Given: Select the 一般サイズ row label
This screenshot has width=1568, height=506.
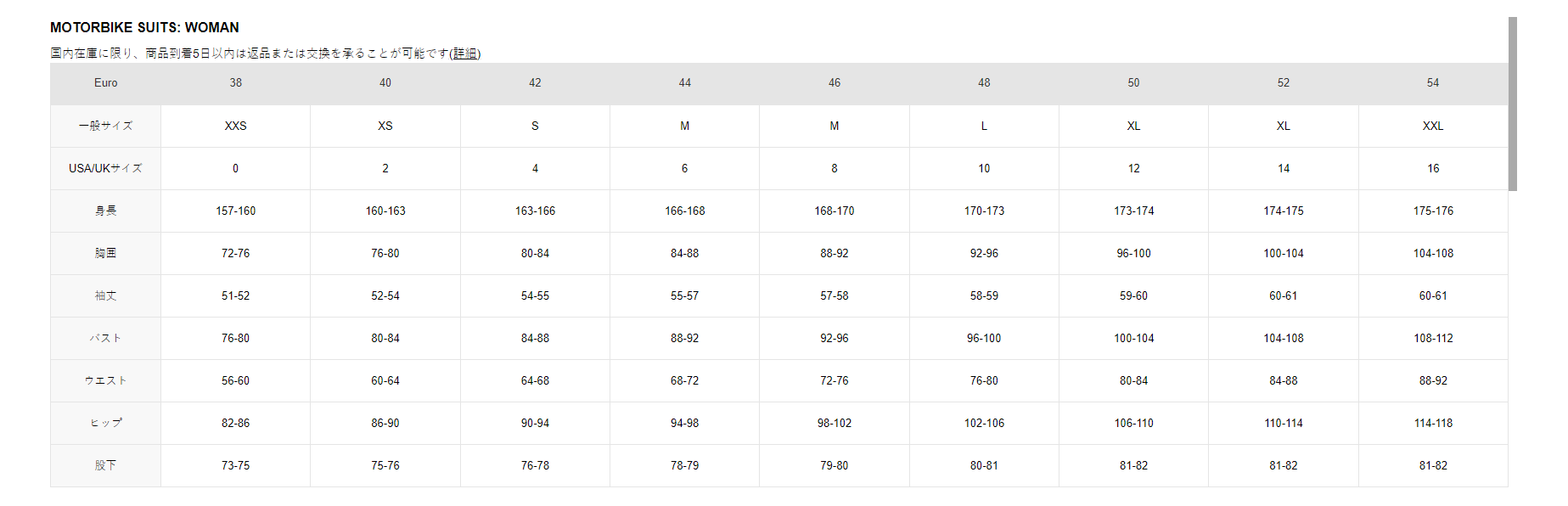Looking at the screenshot, I should pyautogui.click(x=105, y=126).
